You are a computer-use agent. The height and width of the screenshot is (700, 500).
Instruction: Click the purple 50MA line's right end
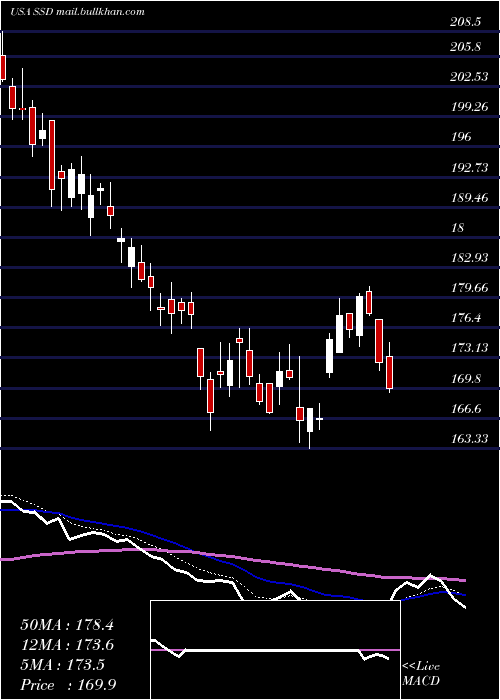(x=463, y=580)
